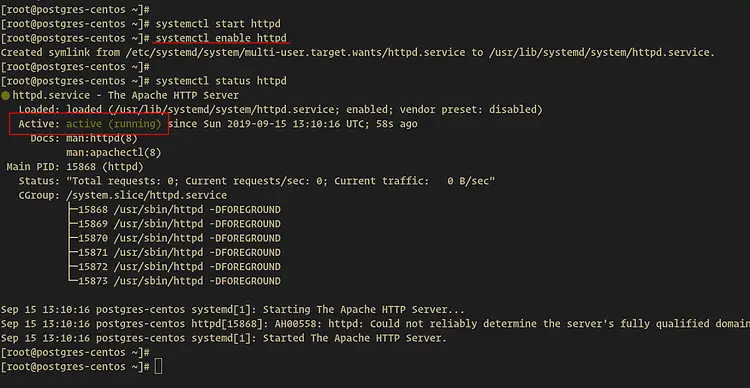Click the 'systemctl start httpd' command text

click(x=218, y=23)
